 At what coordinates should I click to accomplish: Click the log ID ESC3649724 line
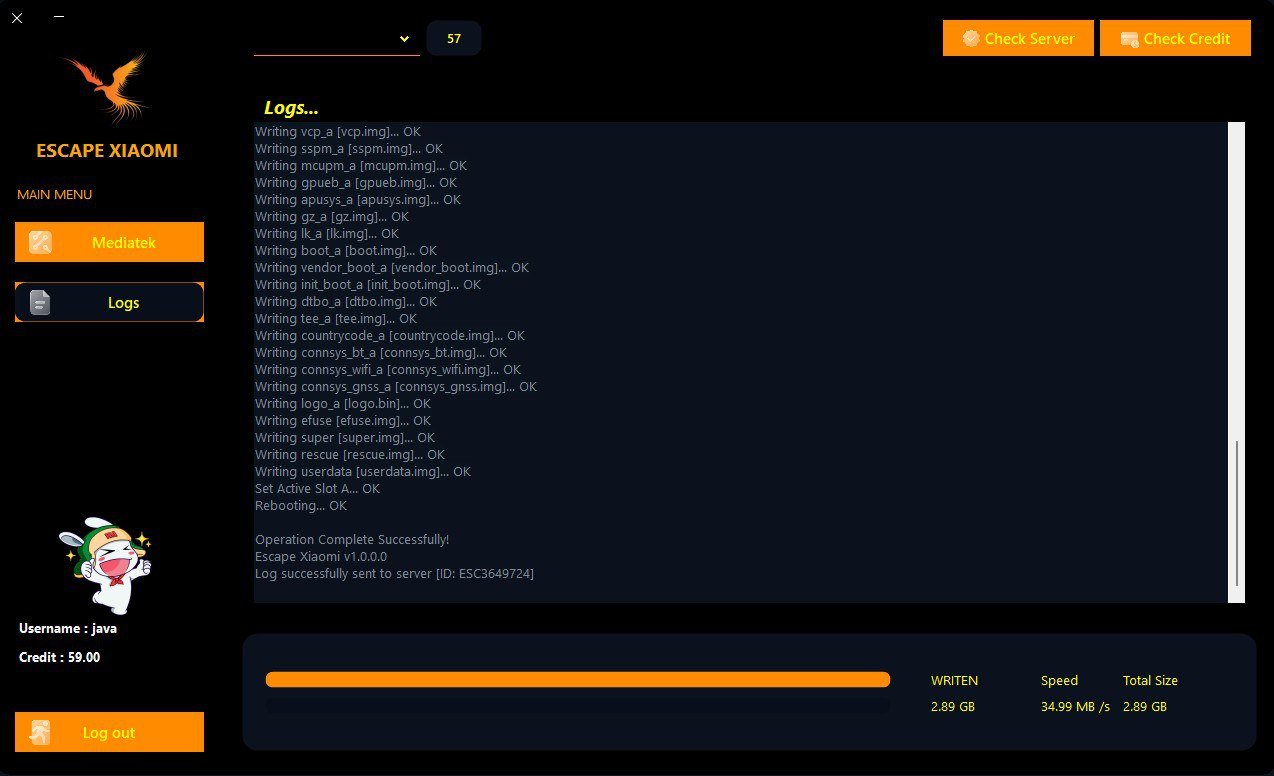pos(394,574)
